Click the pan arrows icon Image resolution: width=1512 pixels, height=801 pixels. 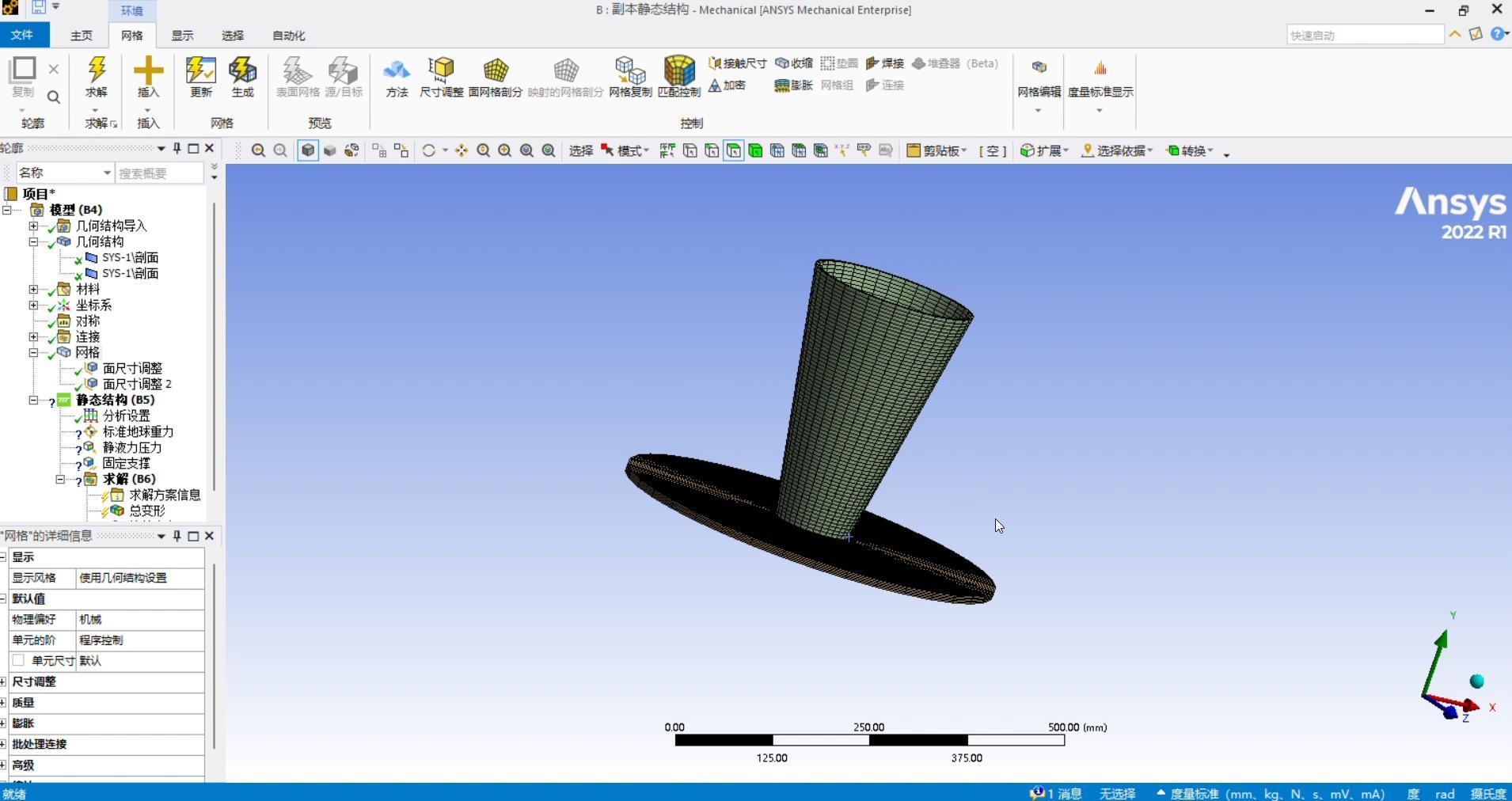click(462, 150)
